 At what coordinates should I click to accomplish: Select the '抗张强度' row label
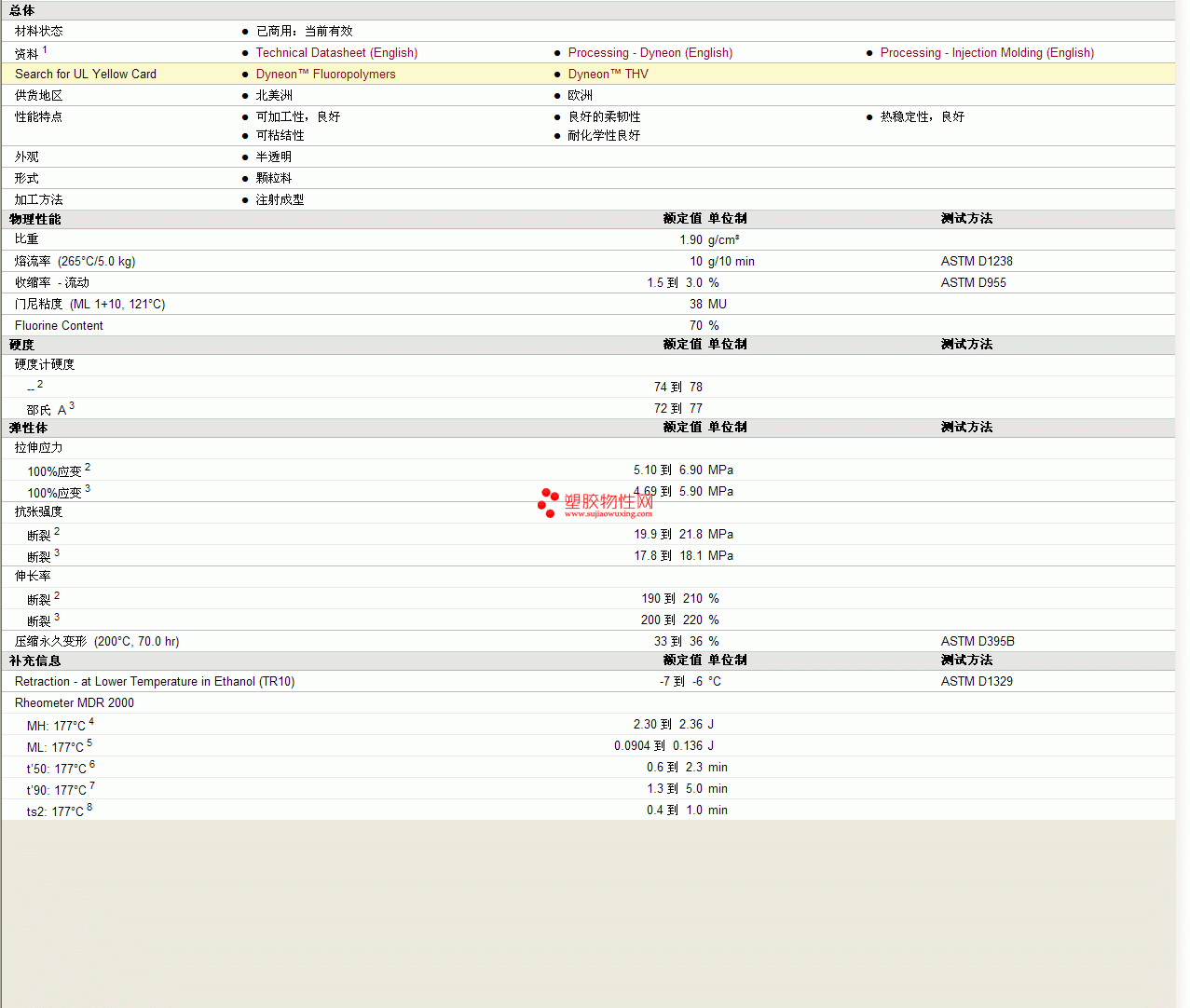[x=39, y=512]
